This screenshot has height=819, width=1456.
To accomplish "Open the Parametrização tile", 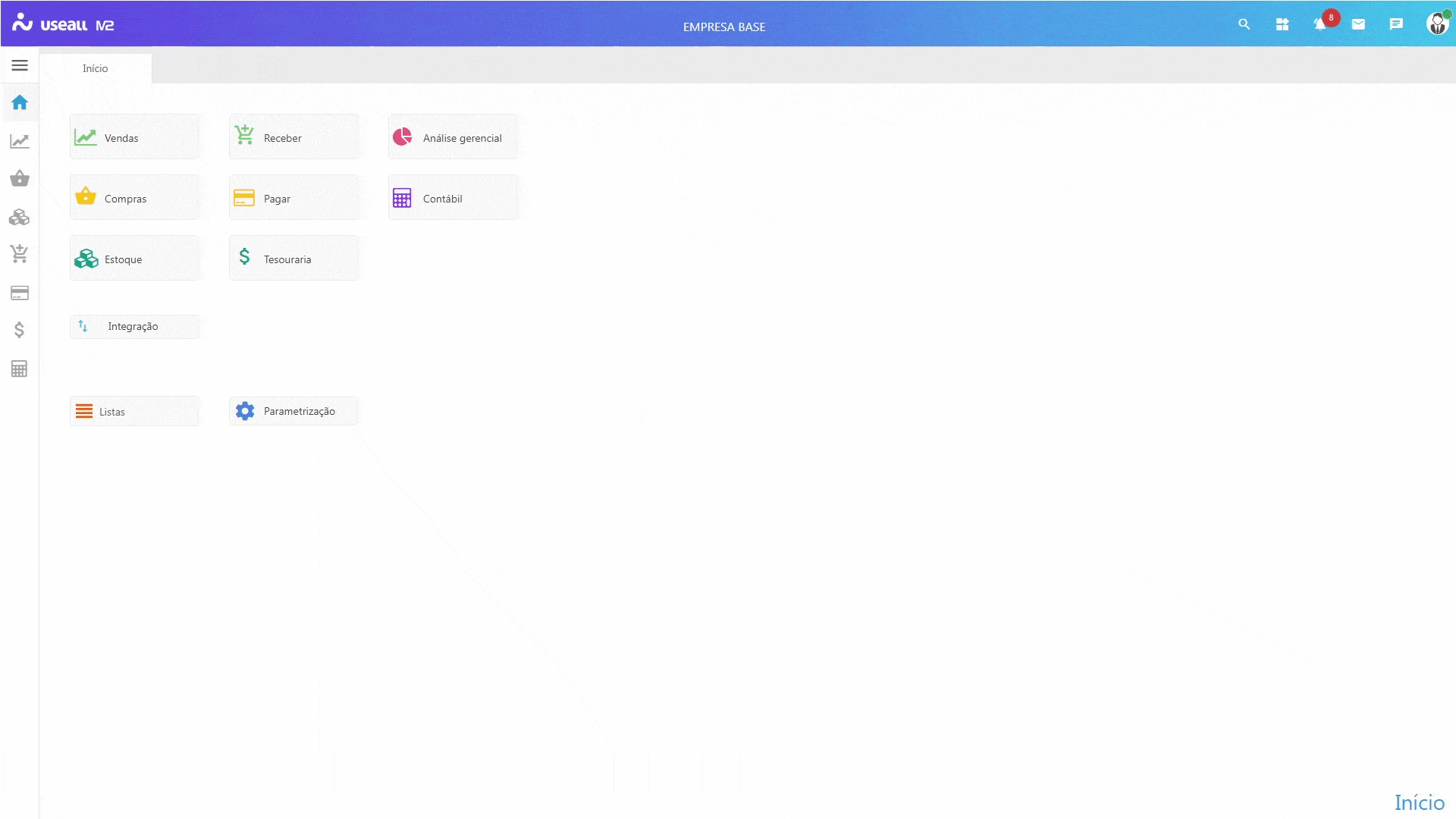I will coord(294,411).
